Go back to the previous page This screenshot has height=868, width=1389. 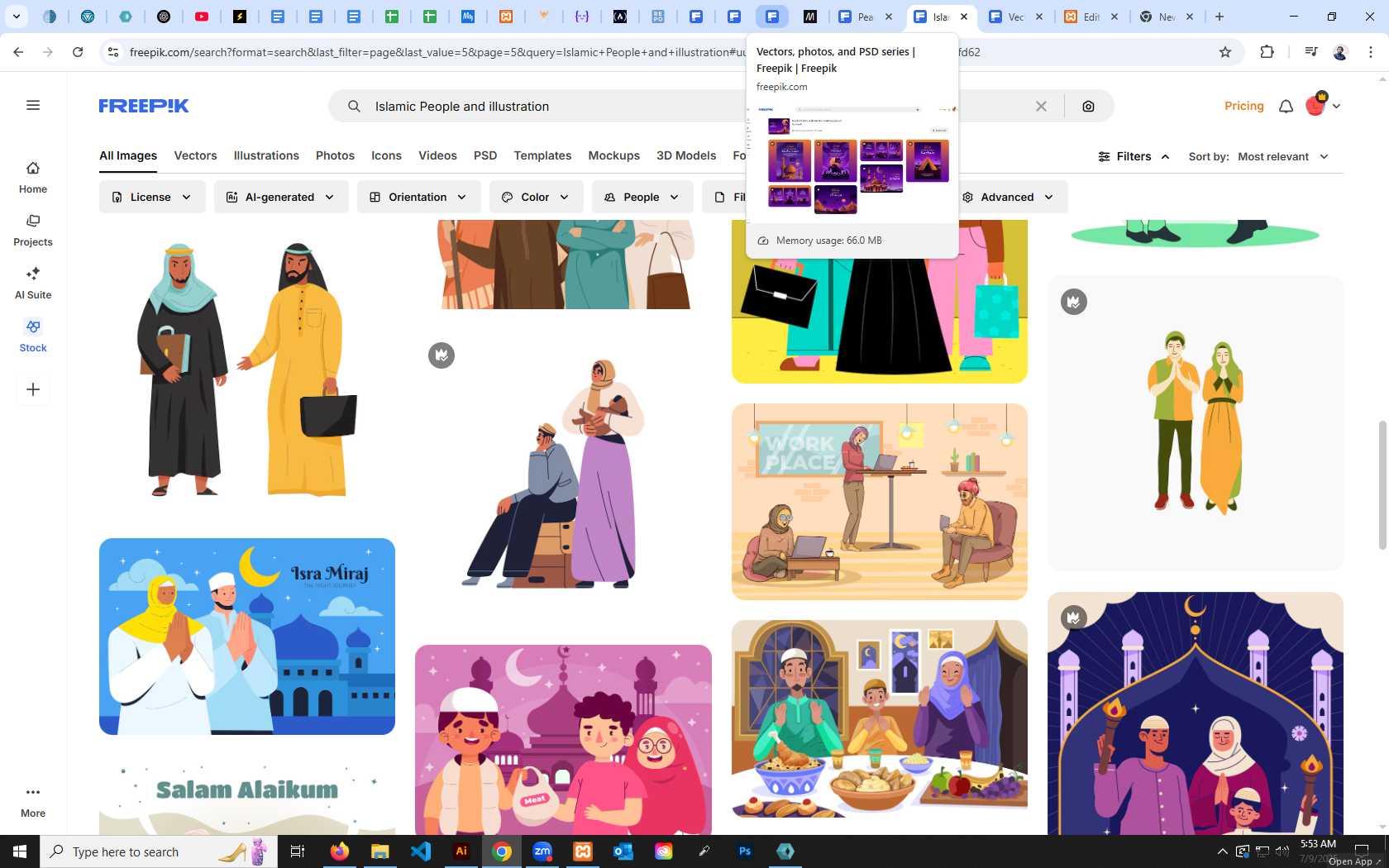(18, 52)
